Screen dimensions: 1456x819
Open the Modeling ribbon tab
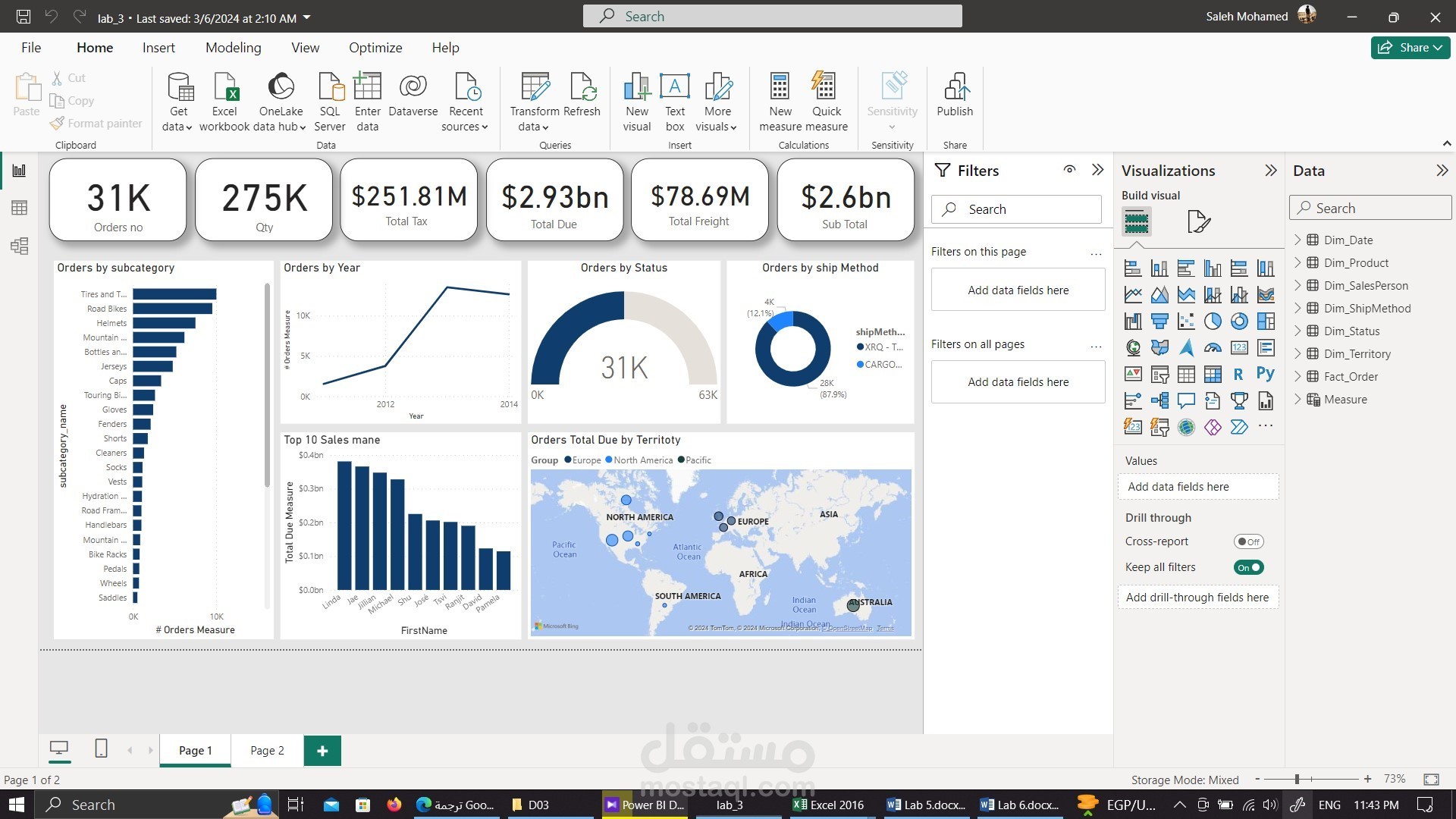pos(233,47)
